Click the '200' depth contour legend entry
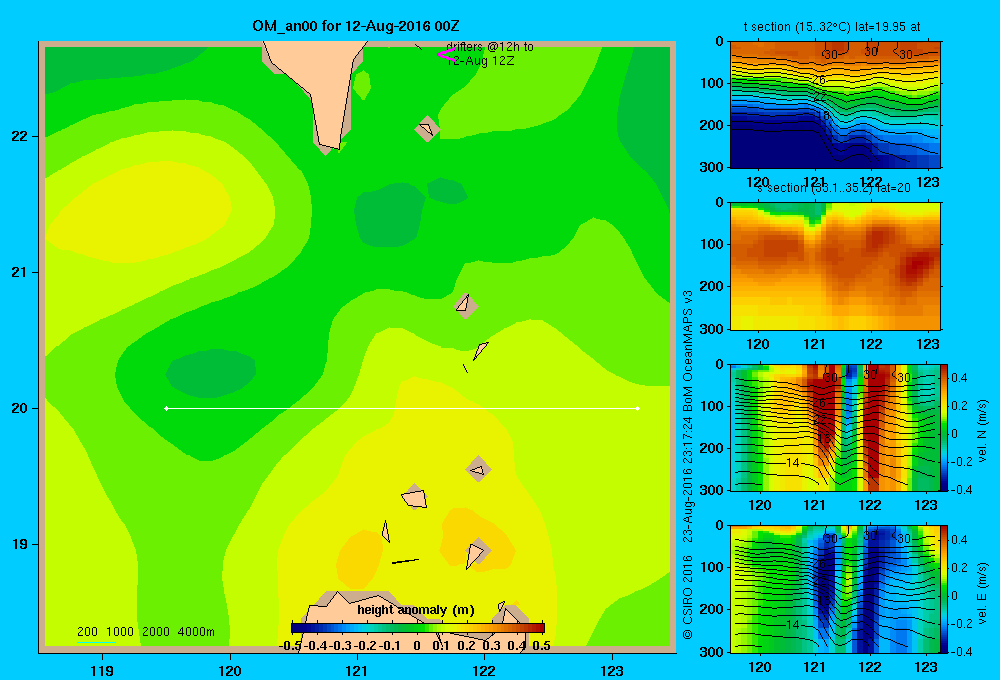Image resolution: width=1000 pixels, height=680 pixels. point(87,632)
